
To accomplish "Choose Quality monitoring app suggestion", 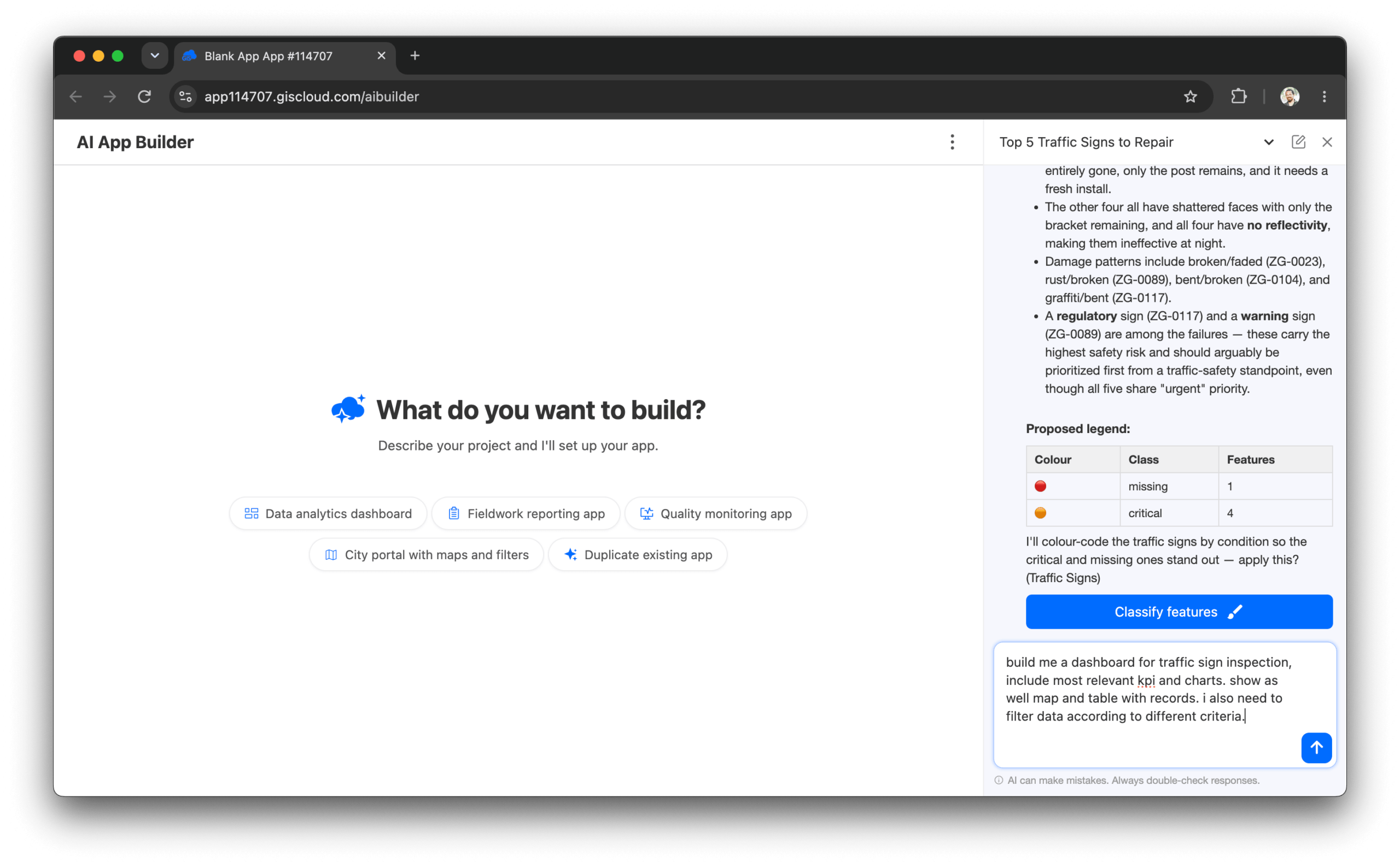I will coord(715,513).
